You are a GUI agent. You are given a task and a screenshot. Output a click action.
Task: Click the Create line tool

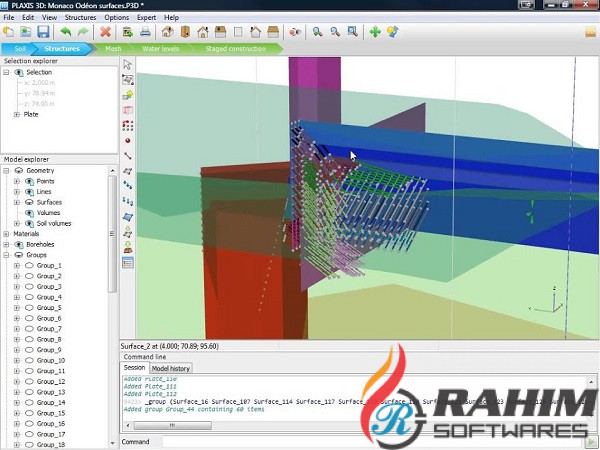tap(128, 156)
